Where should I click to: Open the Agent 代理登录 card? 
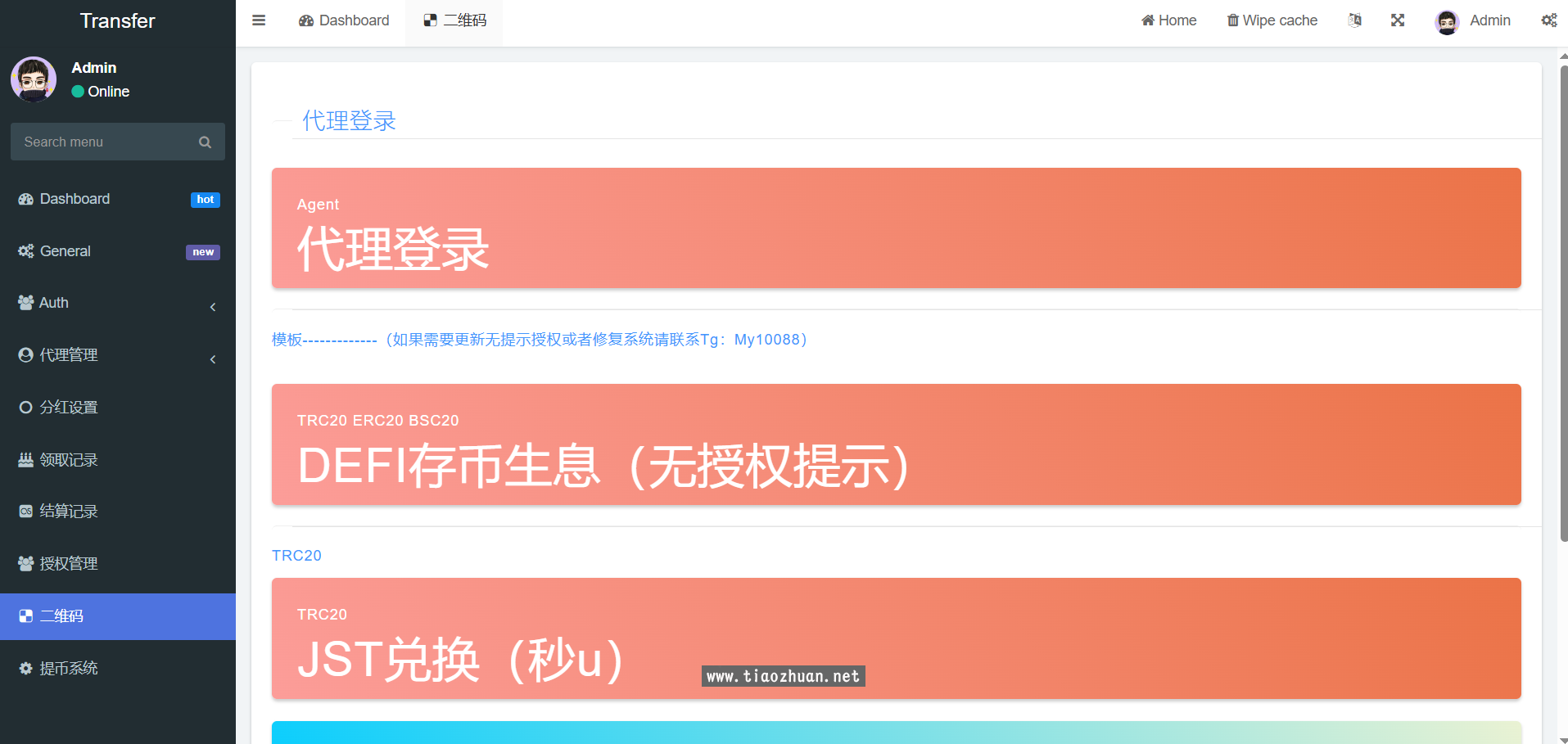point(897,228)
